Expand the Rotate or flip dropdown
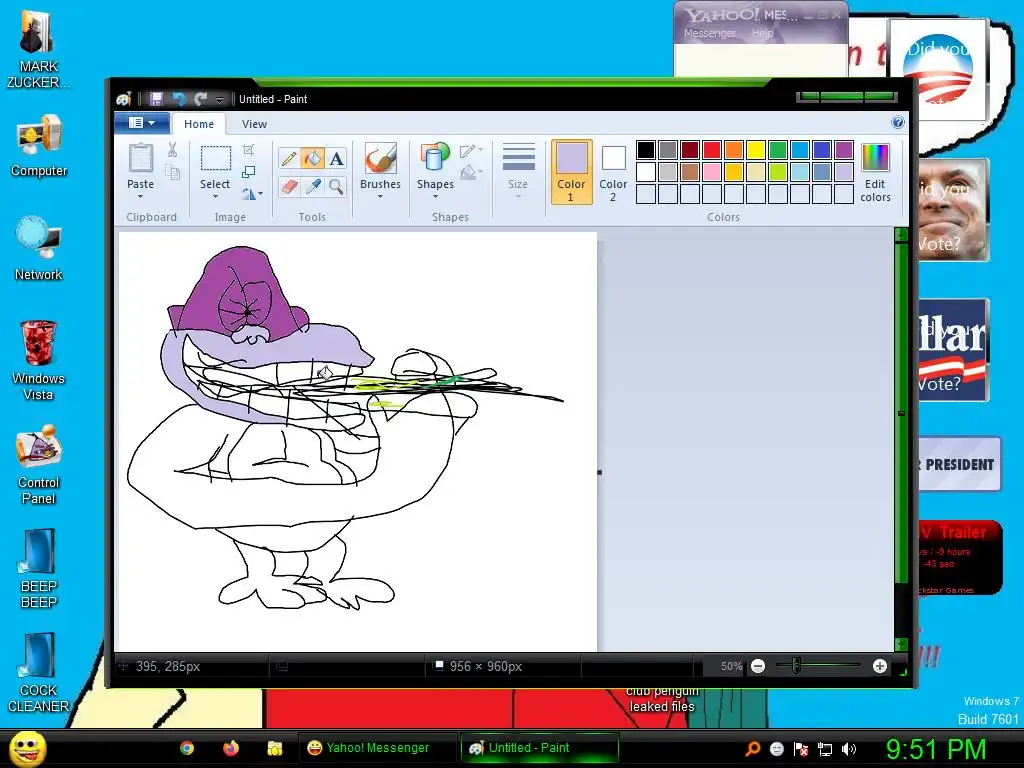 pos(252,194)
